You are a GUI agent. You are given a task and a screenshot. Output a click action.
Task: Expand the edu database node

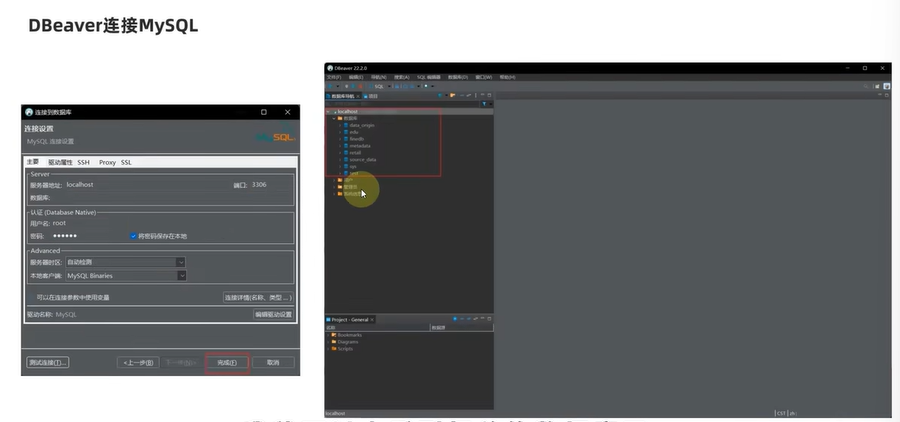point(340,132)
